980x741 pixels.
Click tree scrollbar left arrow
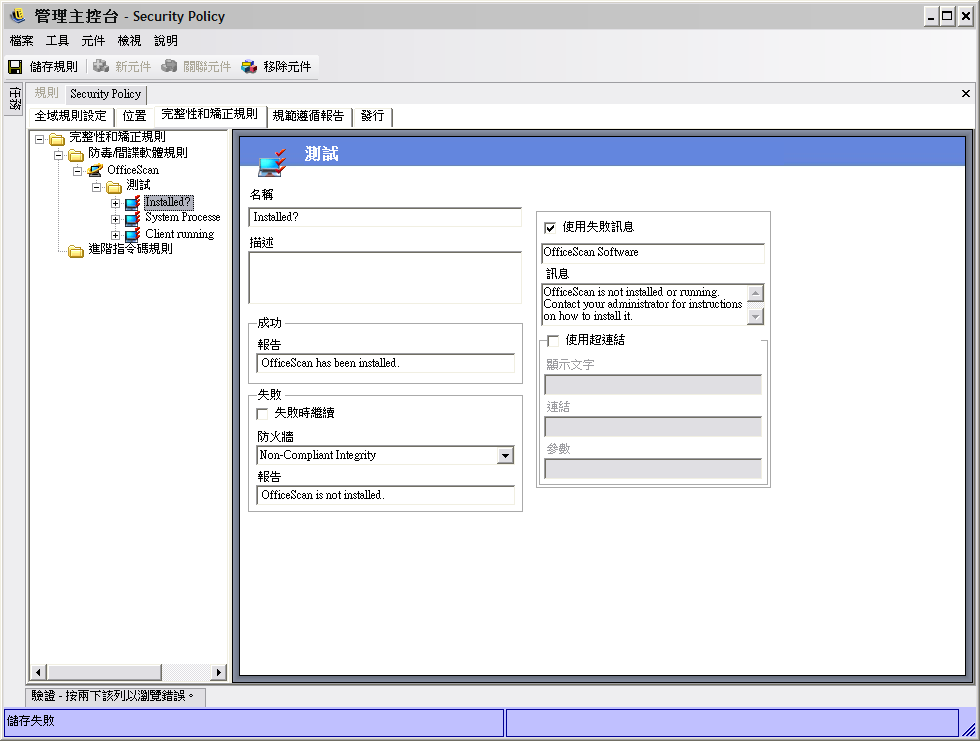38,673
